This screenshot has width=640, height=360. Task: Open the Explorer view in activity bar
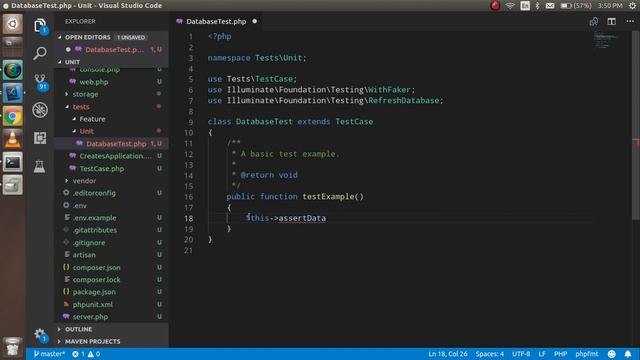(x=40, y=26)
